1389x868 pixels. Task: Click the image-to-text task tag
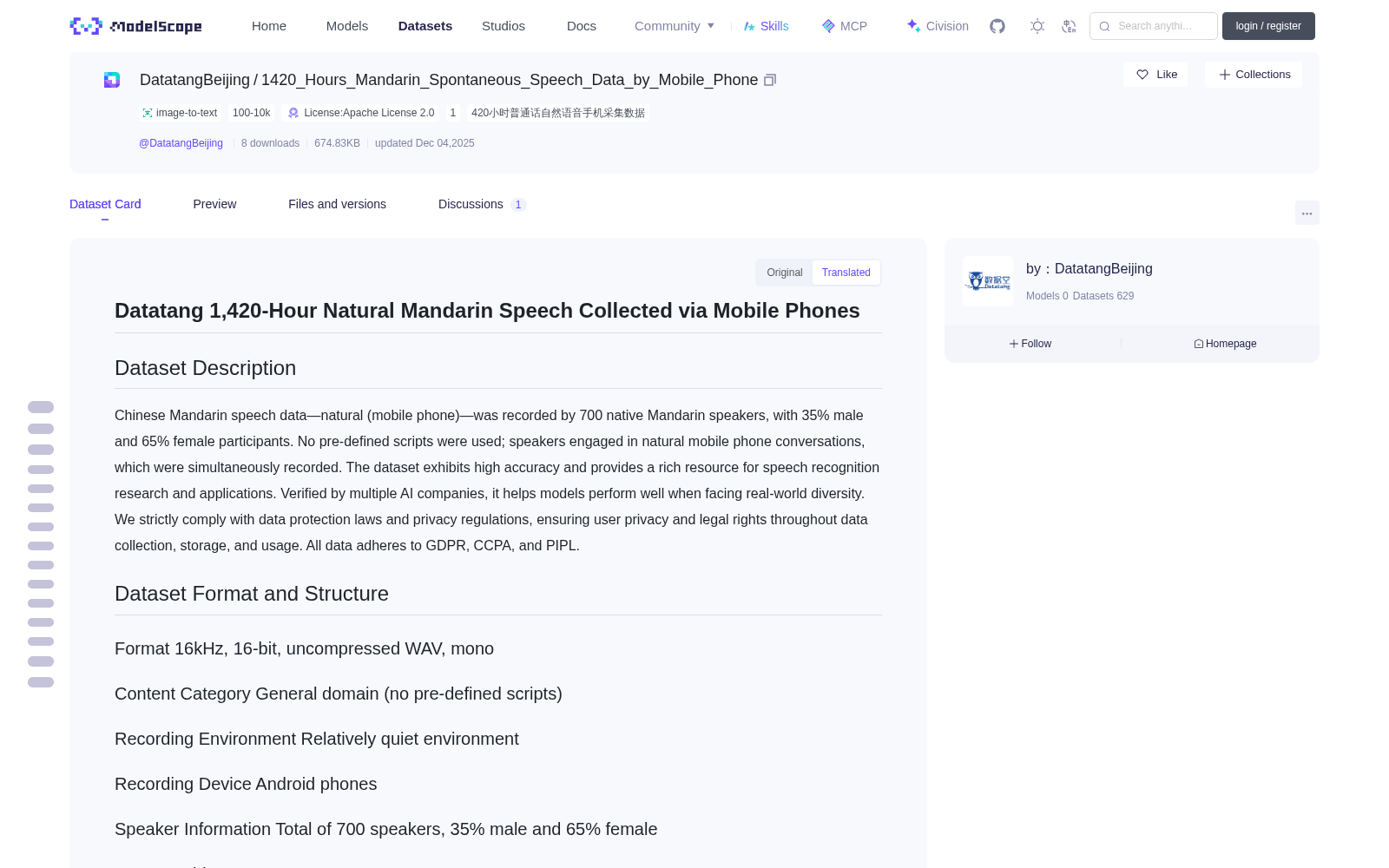(x=180, y=113)
